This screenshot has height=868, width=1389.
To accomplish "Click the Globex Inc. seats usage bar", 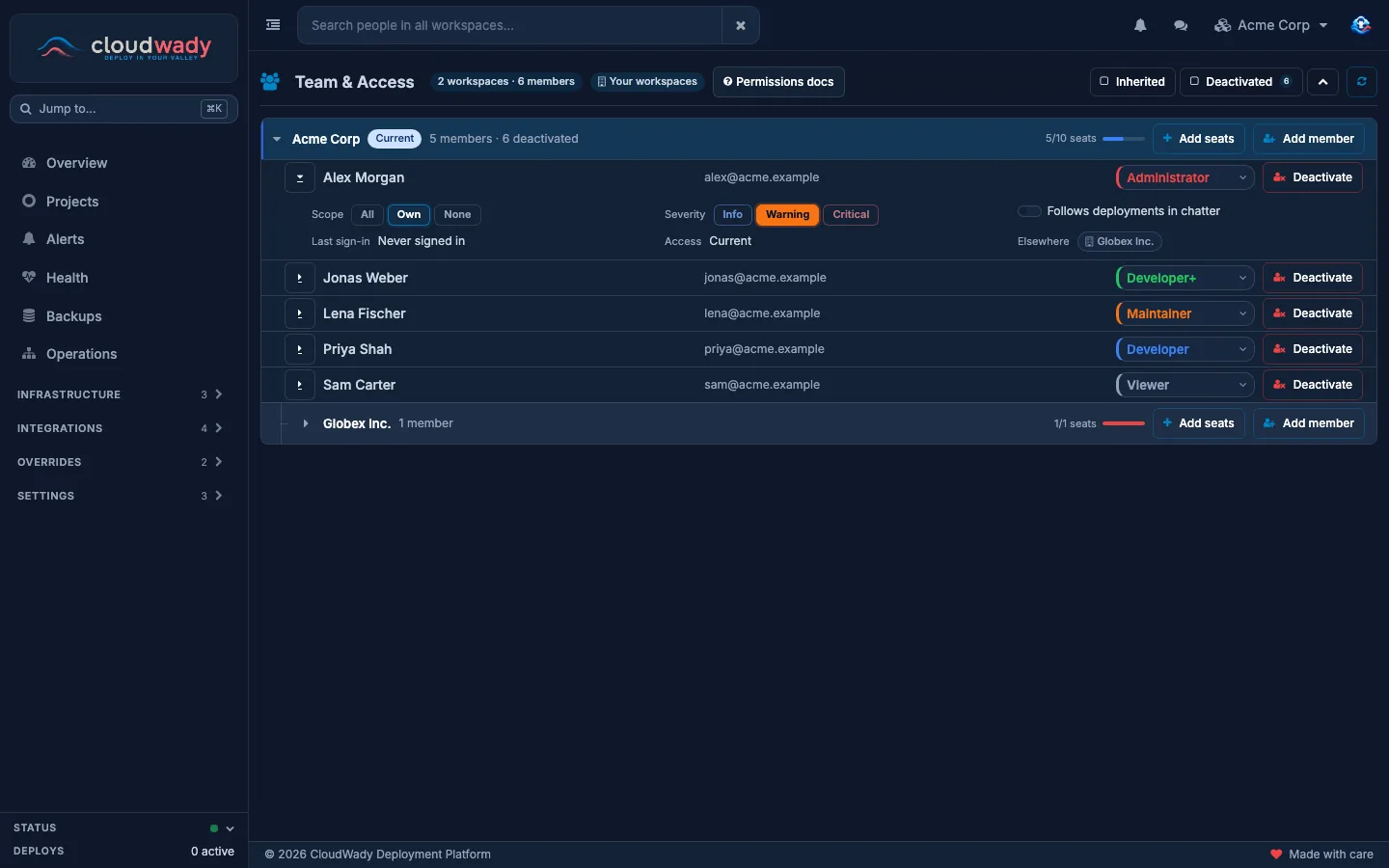I will coord(1124,423).
